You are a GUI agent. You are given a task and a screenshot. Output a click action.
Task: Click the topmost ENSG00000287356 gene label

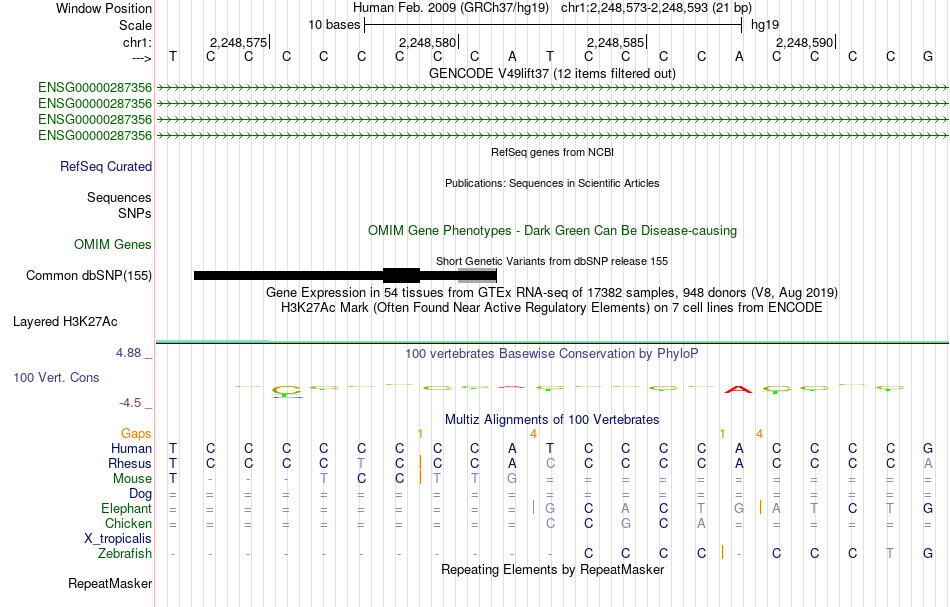(95, 88)
